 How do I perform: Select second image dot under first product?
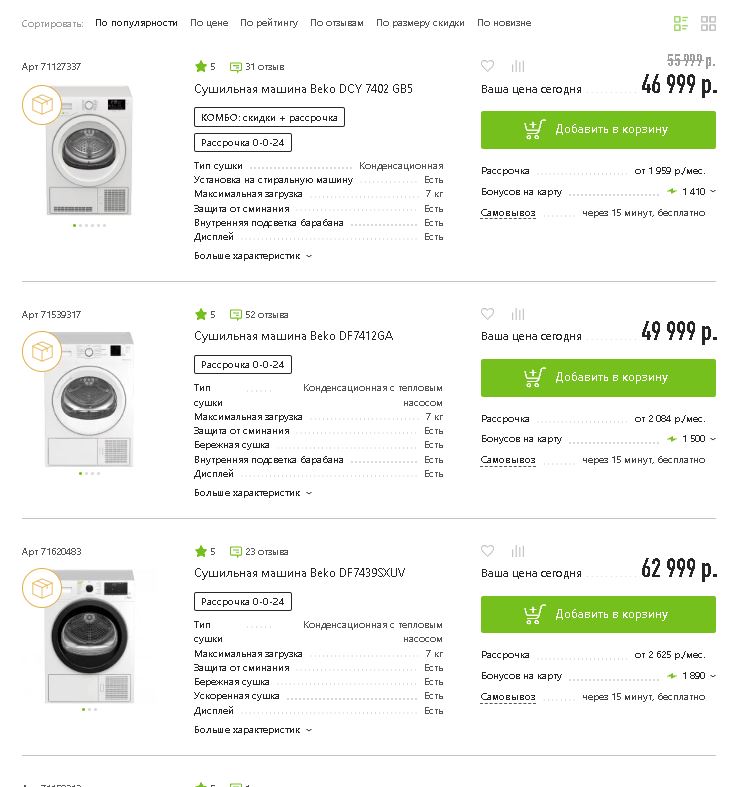[x=80, y=225]
